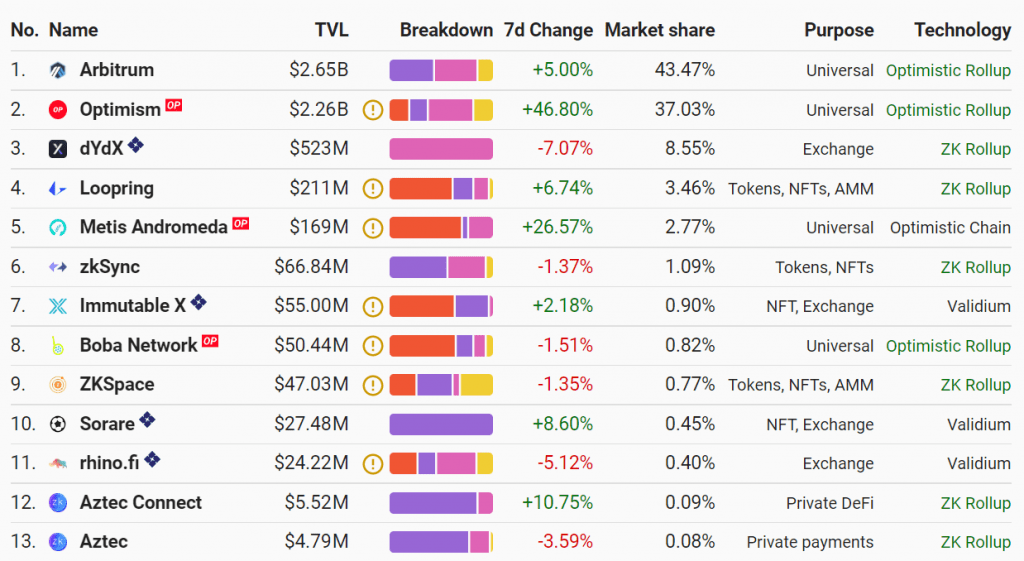Image resolution: width=1024 pixels, height=561 pixels.
Task: Click the Aztec Connect purple logo
Action: pos(57,502)
